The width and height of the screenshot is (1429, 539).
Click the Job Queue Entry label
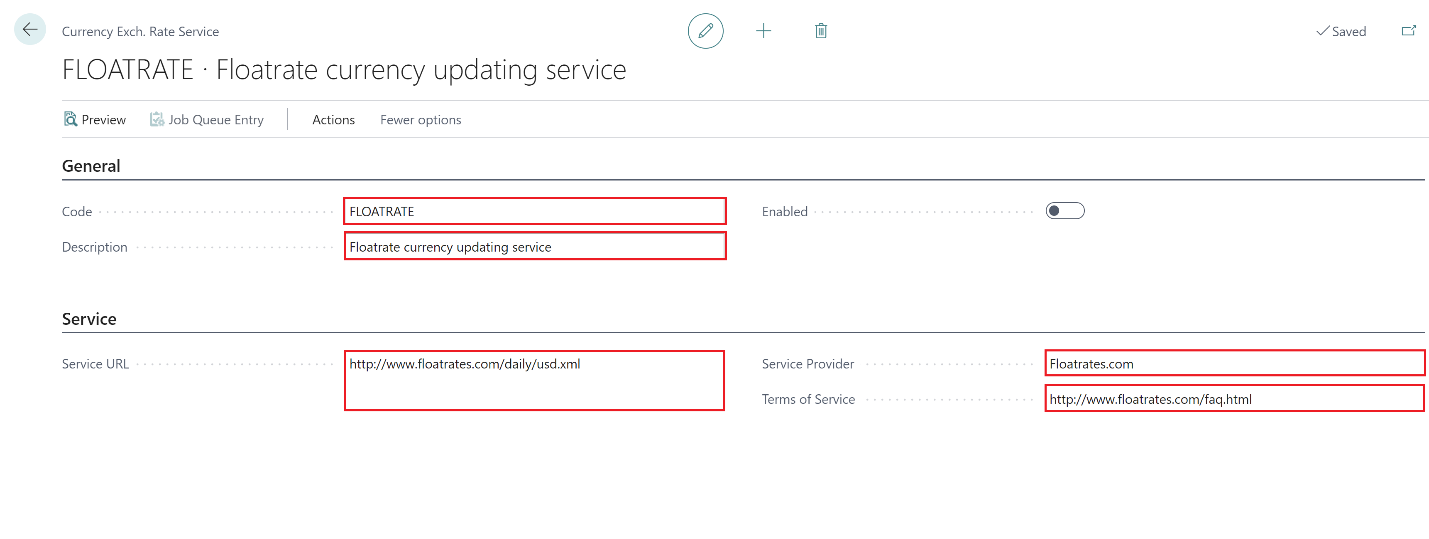pyautogui.click(x=216, y=119)
